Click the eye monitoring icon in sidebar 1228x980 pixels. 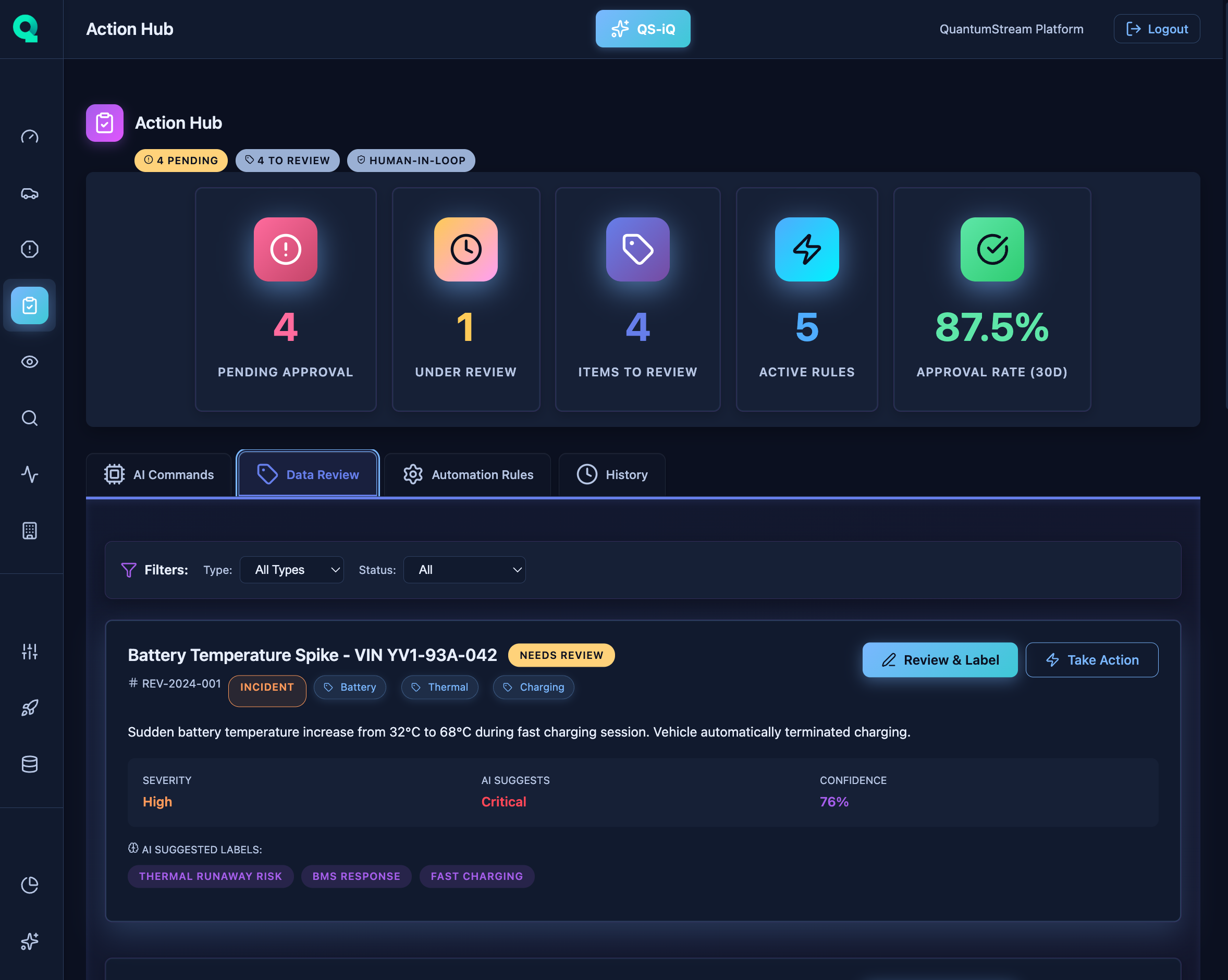coord(29,362)
